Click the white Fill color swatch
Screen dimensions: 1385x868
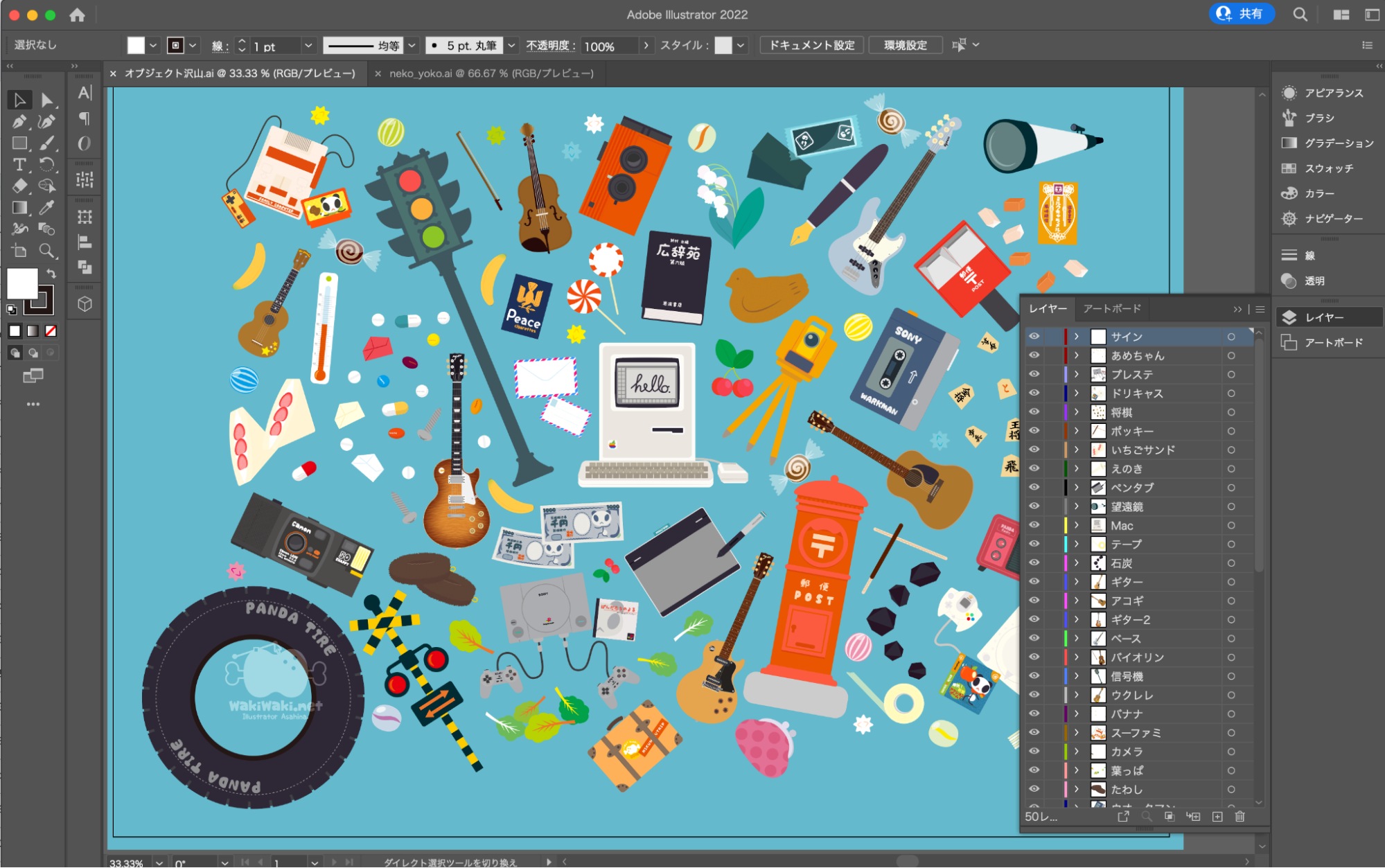tap(21, 283)
